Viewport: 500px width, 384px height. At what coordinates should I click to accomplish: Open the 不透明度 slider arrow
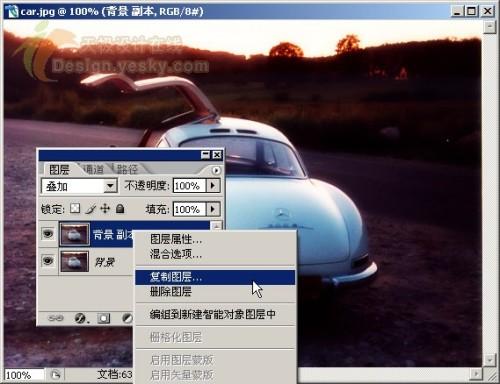tap(213, 185)
